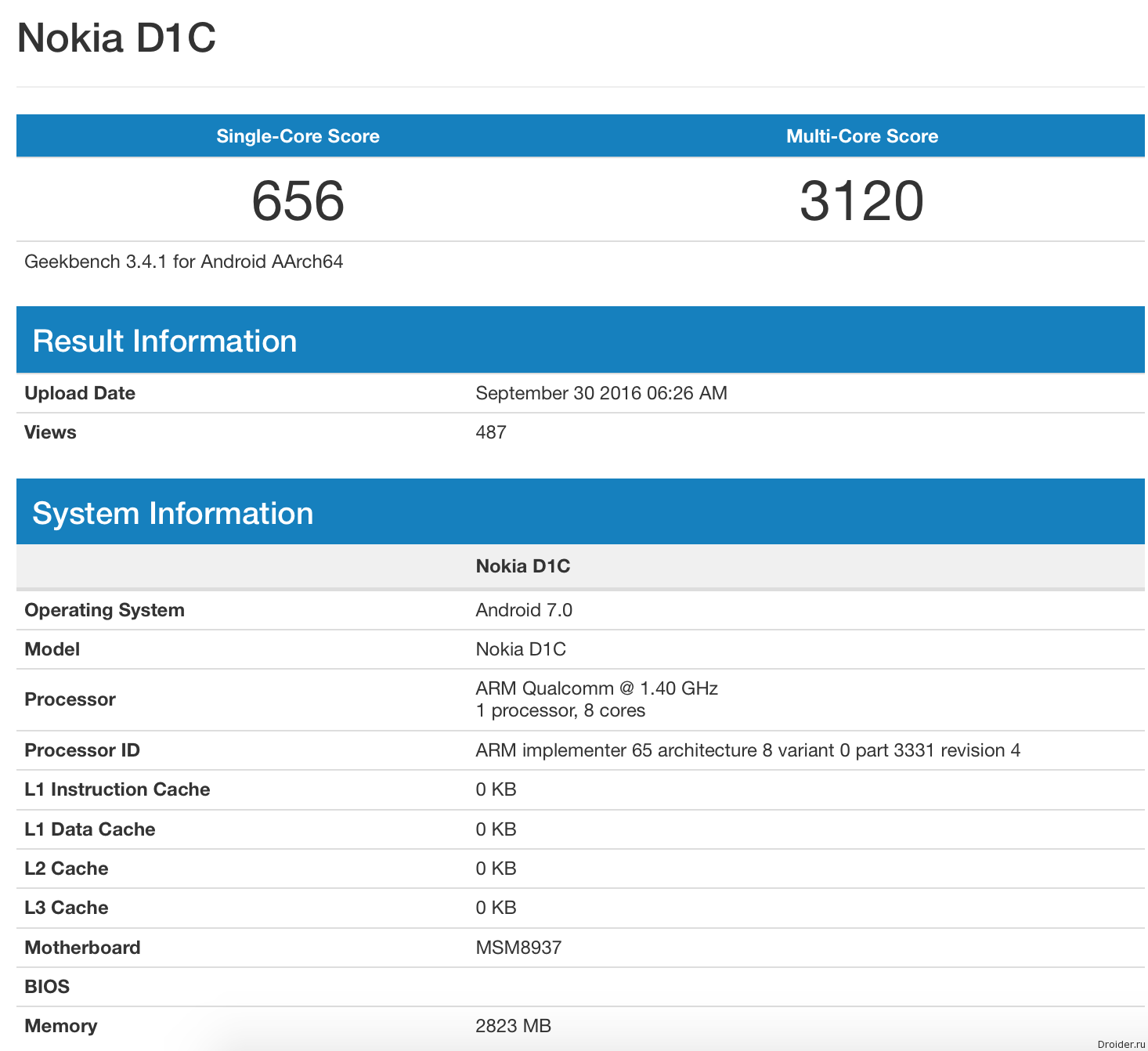
Task: Click the multi-core score value 3120
Action: 862,201
